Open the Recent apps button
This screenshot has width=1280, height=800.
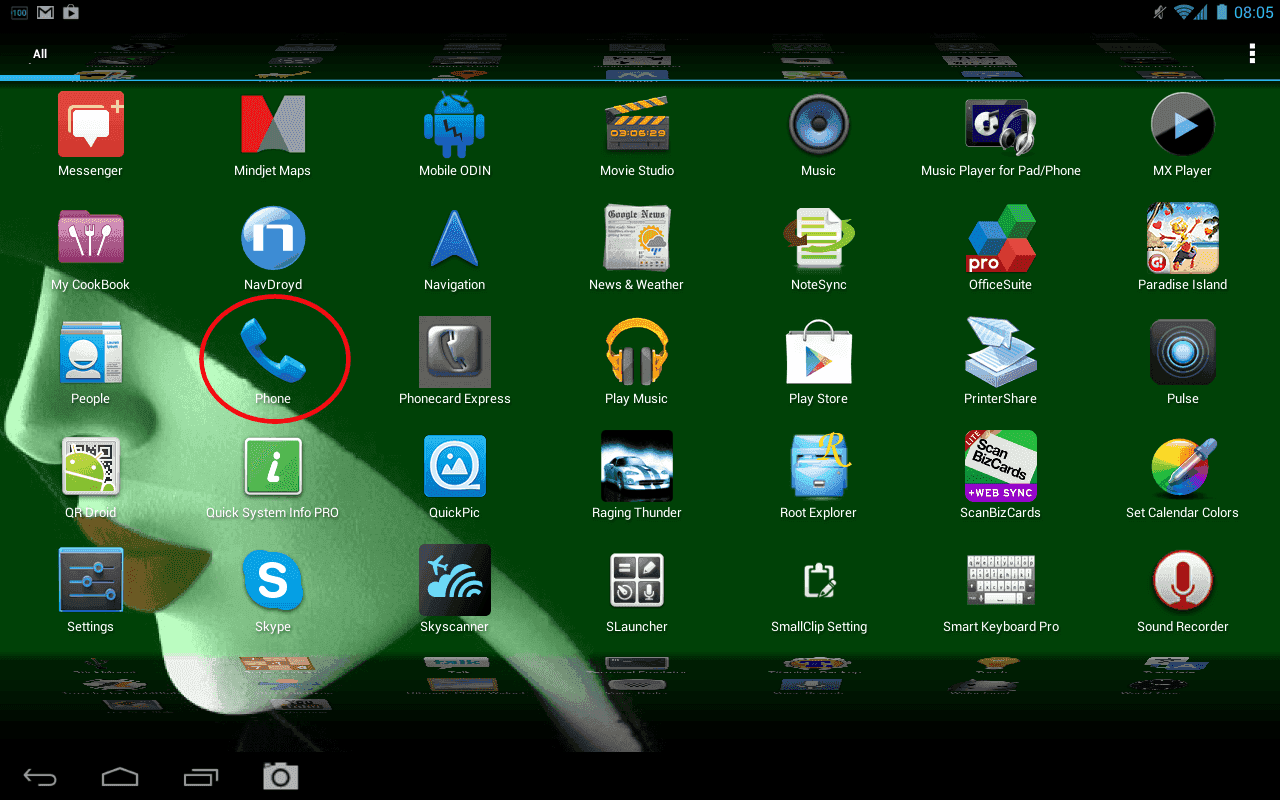pyautogui.click(x=200, y=777)
